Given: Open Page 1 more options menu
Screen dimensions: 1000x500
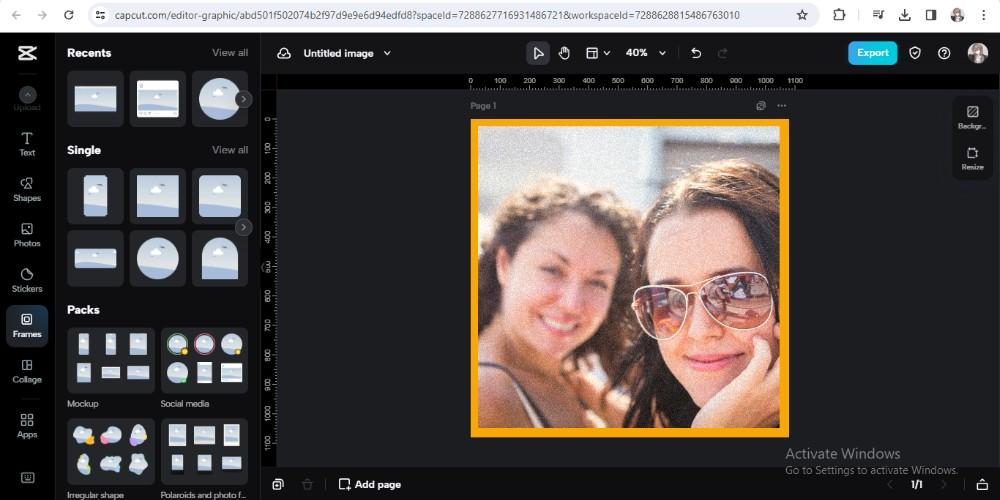Looking at the screenshot, I should (x=781, y=106).
